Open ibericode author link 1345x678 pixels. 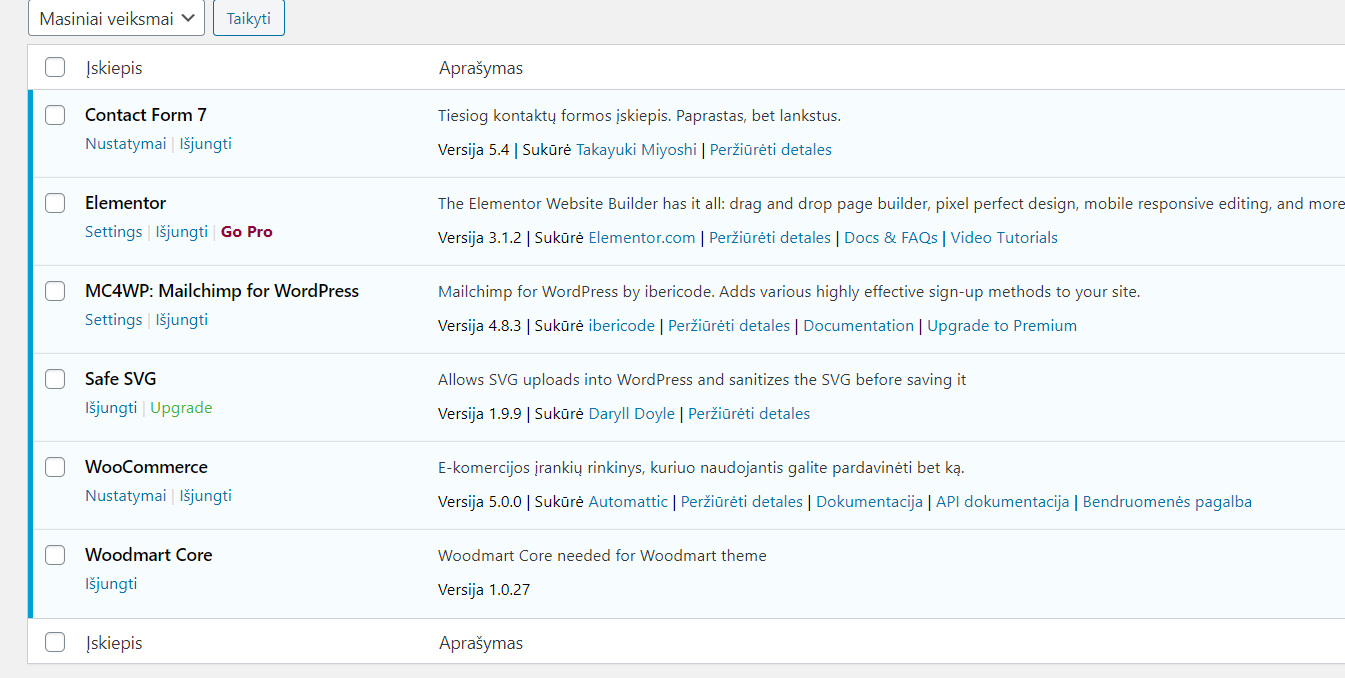tap(622, 326)
